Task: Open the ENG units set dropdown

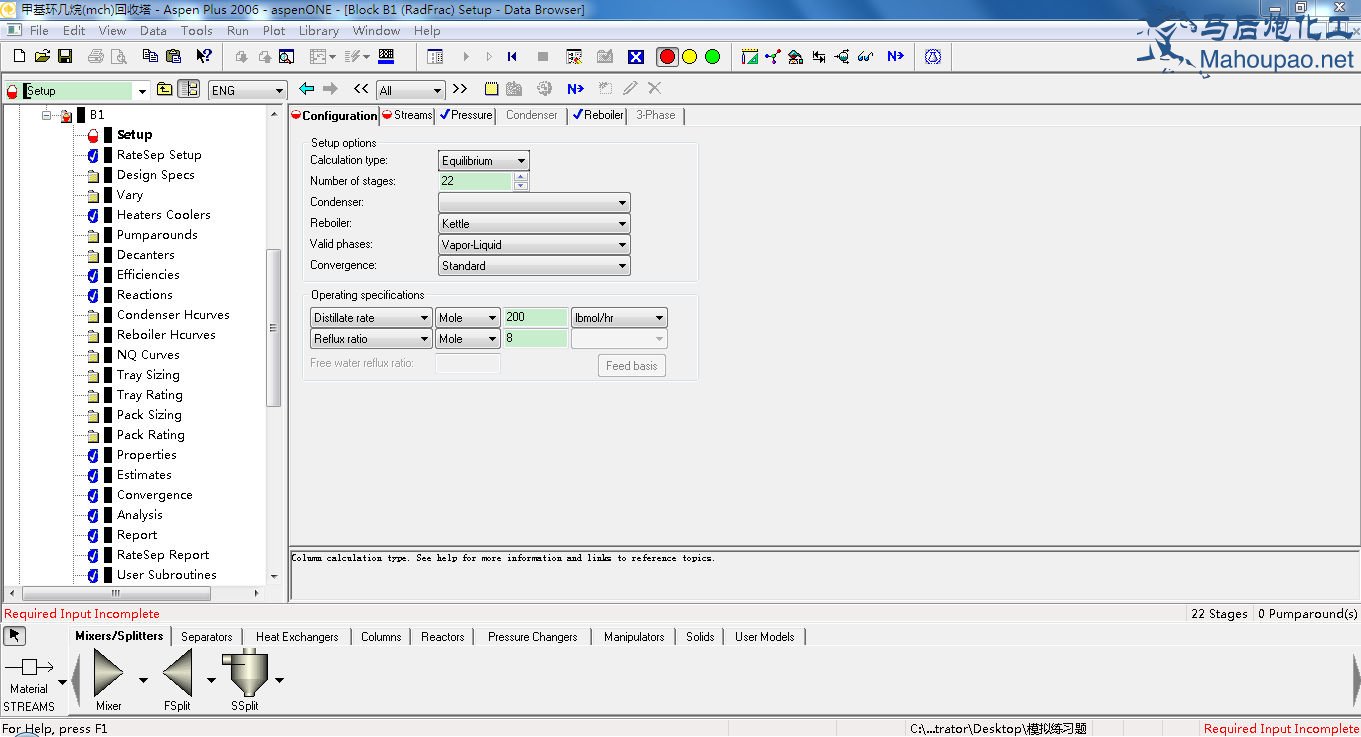Action: click(x=279, y=90)
